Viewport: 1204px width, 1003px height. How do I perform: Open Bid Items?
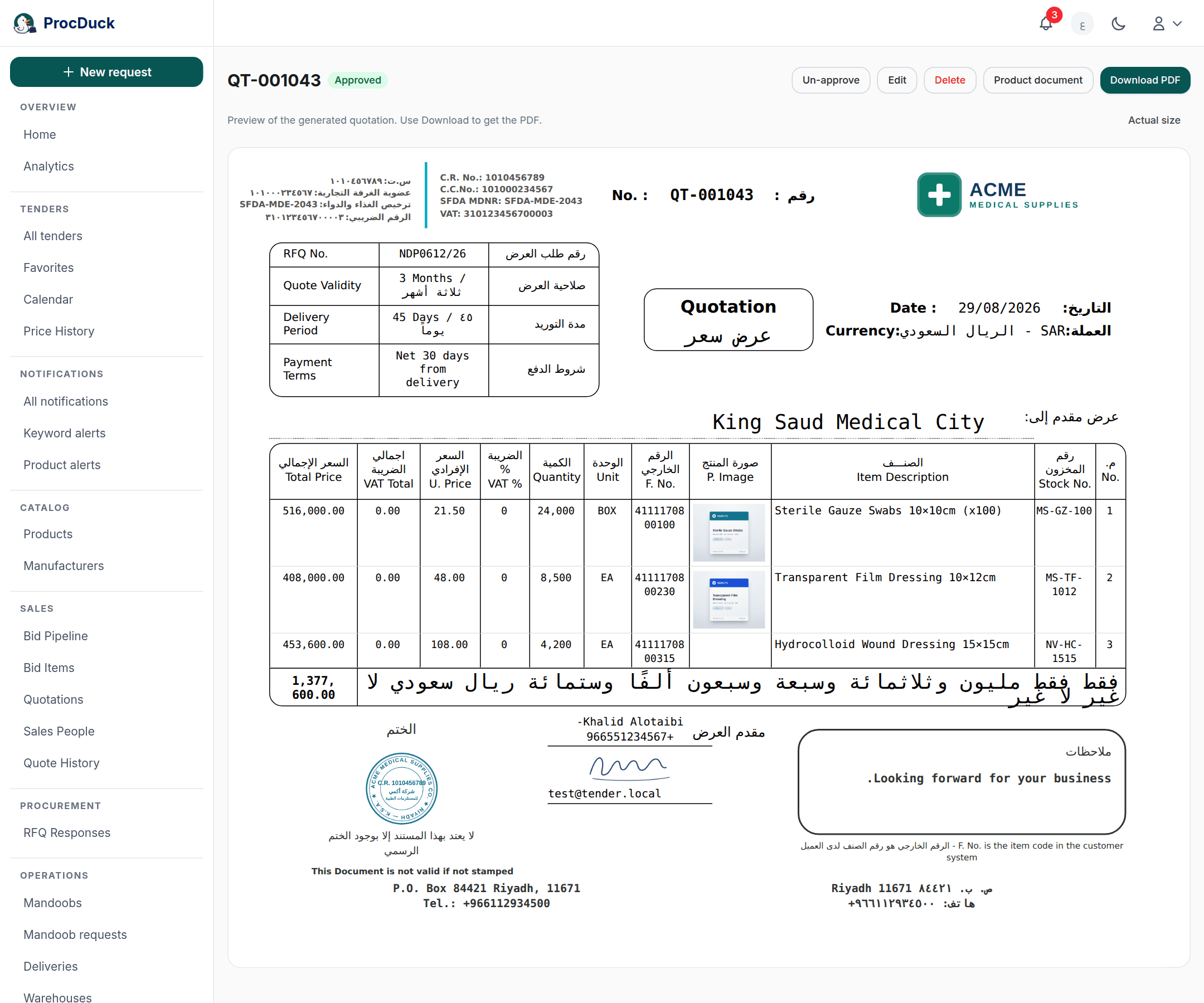[x=49, y=668]
